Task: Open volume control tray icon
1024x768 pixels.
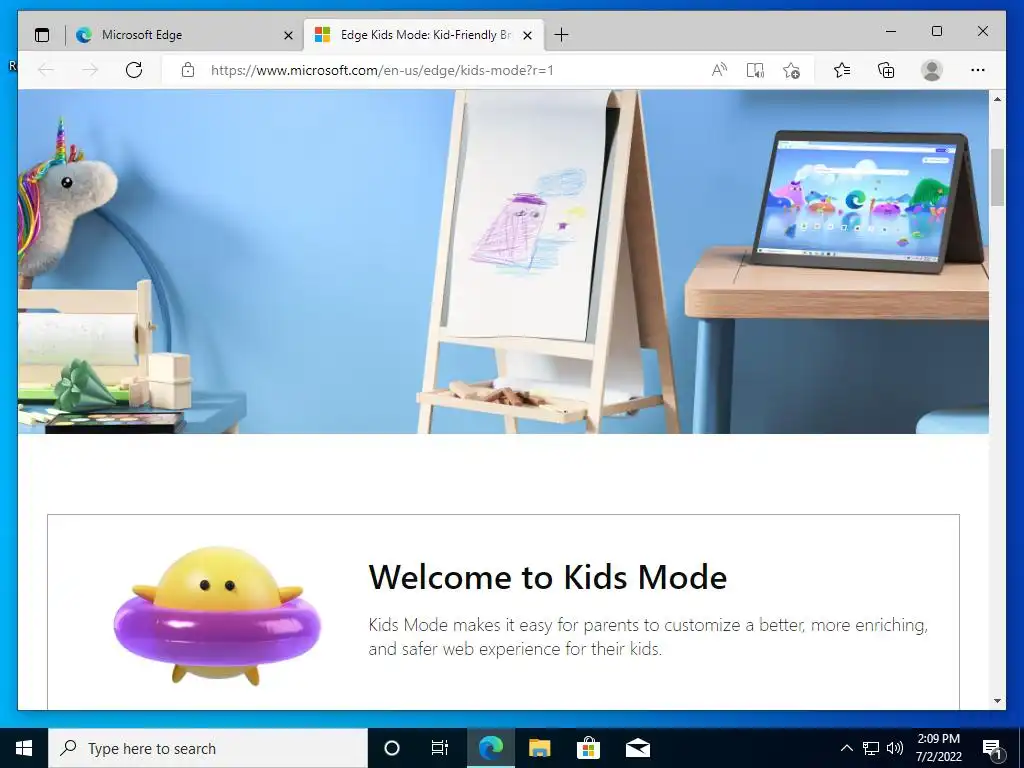Action: pos(895,748)
